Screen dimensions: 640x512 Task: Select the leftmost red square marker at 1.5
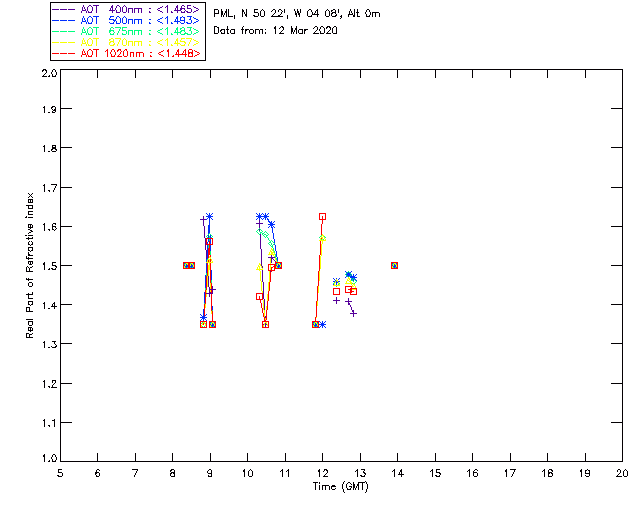click(186, 266)
